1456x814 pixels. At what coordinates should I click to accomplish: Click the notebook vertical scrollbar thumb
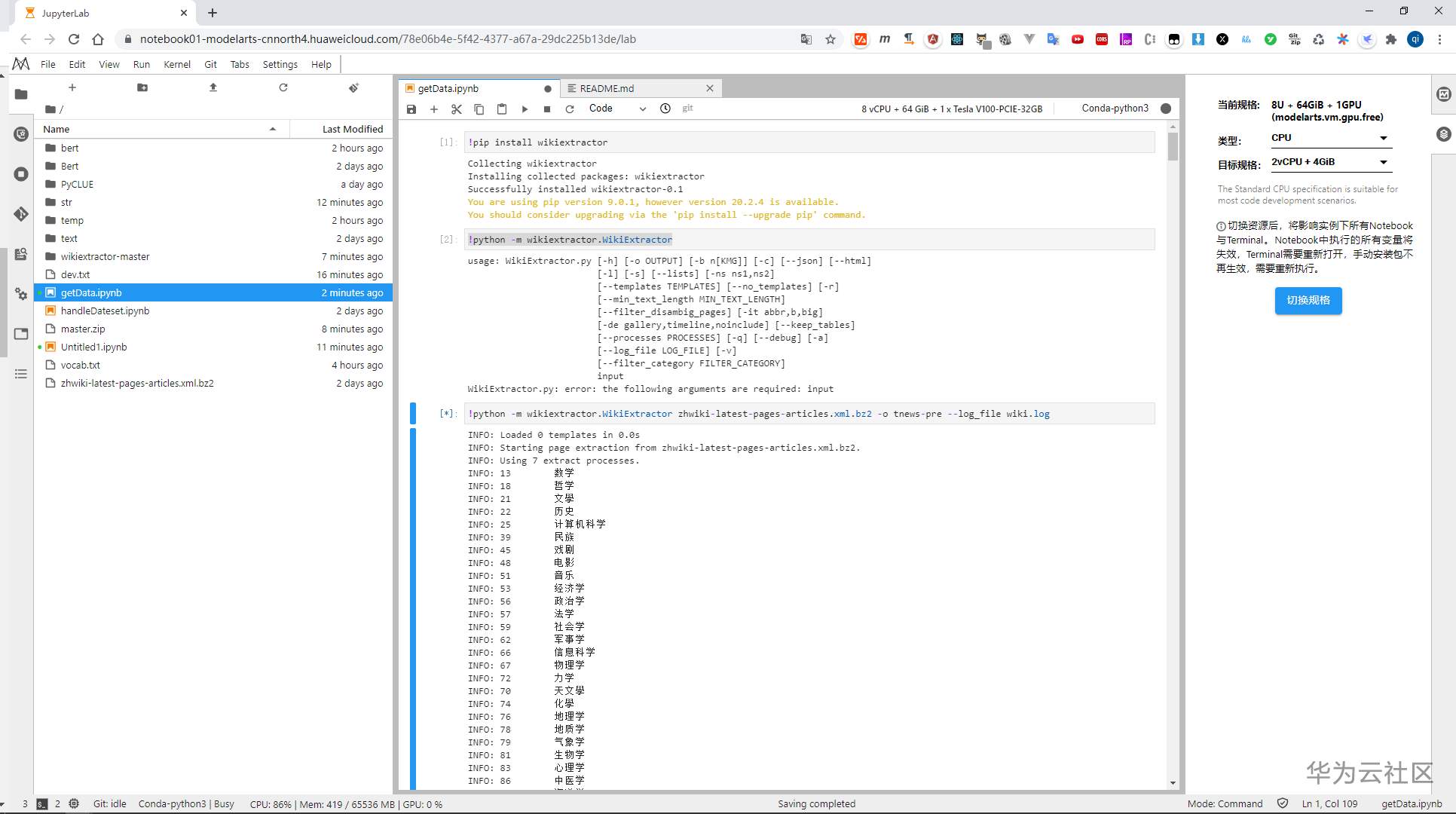pos(1173,146)
